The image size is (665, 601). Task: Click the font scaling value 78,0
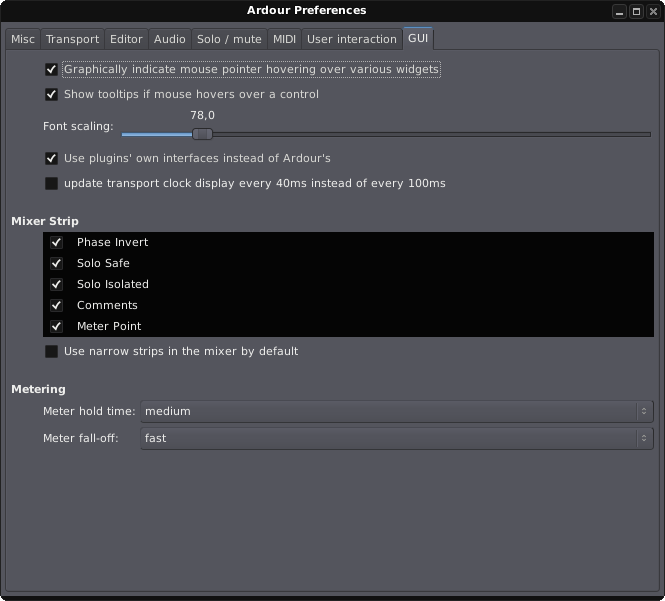point(202,115)
